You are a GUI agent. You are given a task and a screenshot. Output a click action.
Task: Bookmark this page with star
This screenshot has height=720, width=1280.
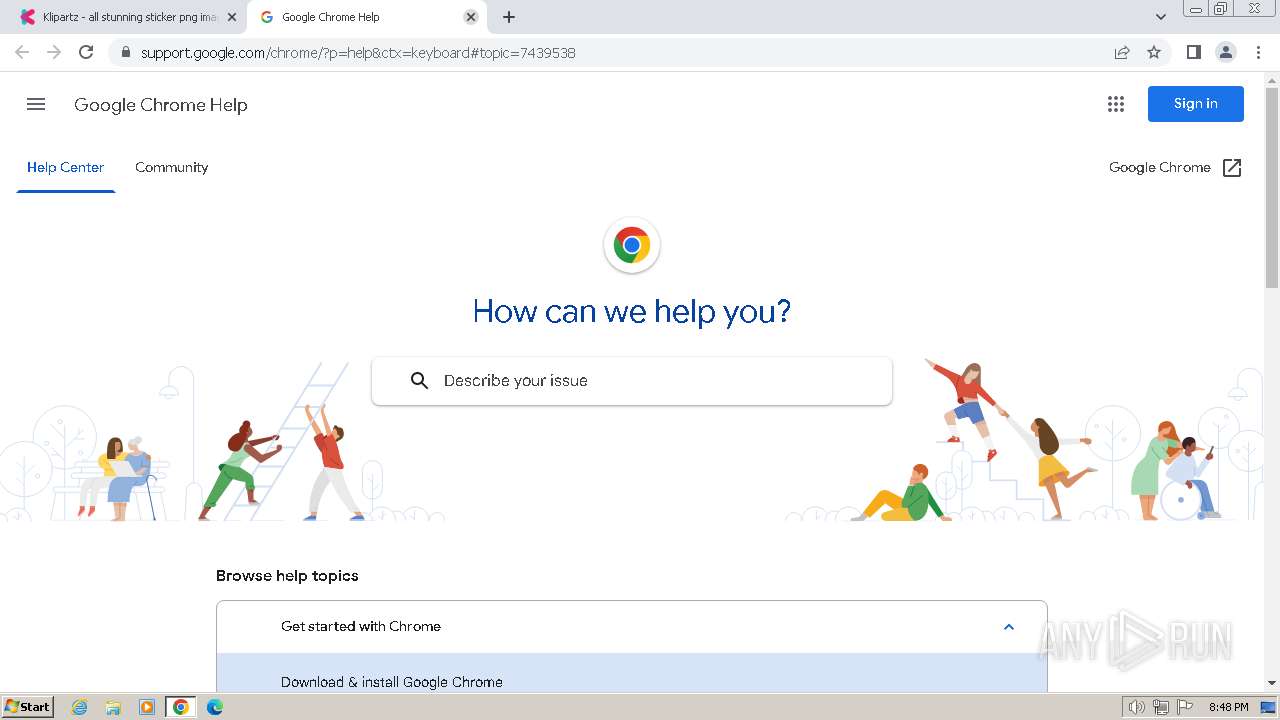(1154, 53)
